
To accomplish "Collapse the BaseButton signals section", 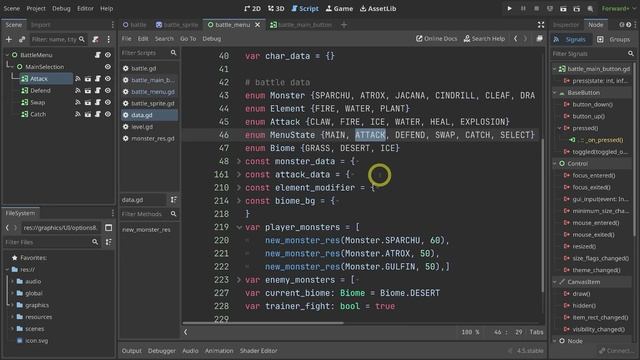I will [555, 93].
